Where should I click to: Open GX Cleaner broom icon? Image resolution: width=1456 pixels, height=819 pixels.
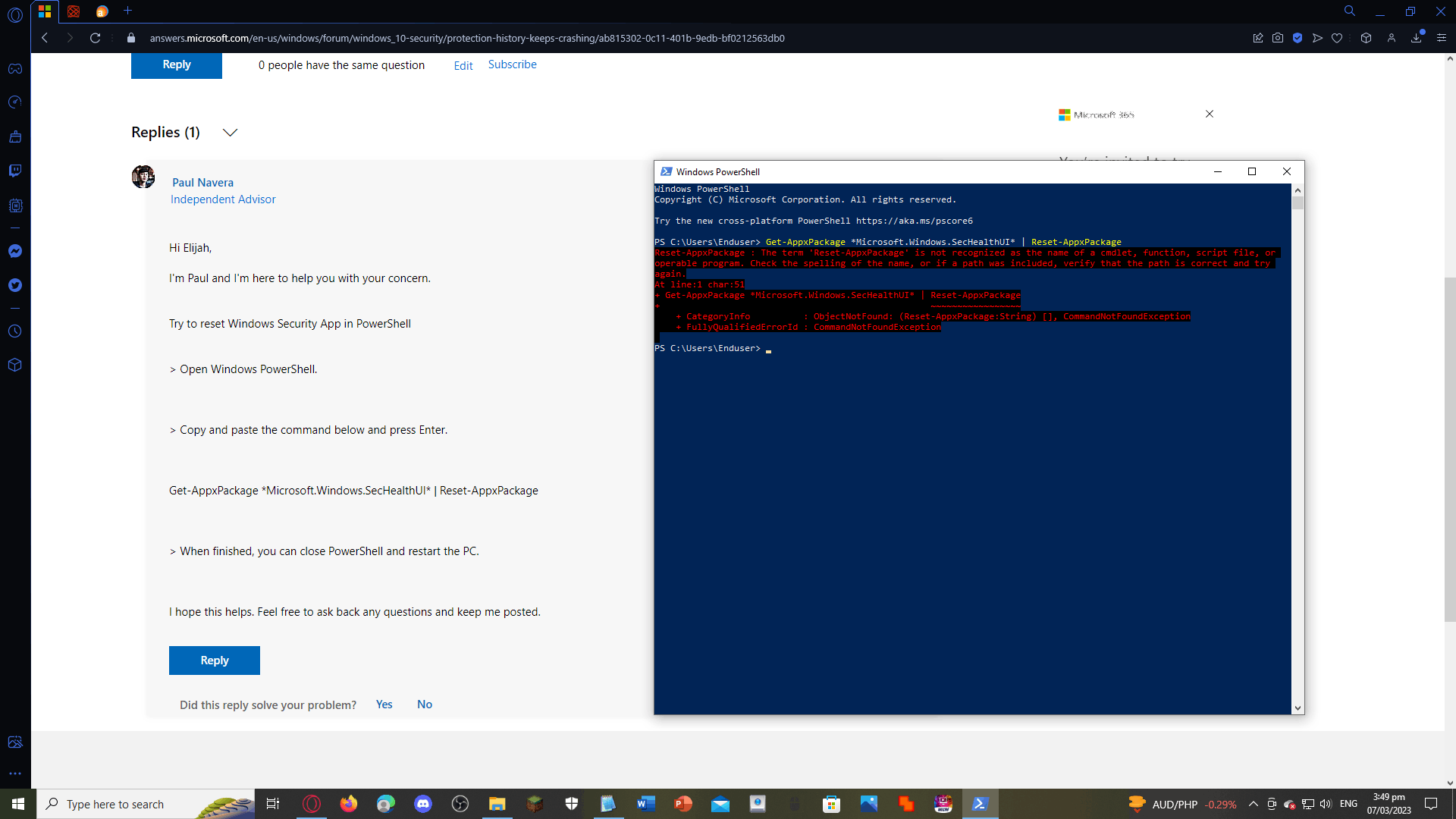pos(15,137)
